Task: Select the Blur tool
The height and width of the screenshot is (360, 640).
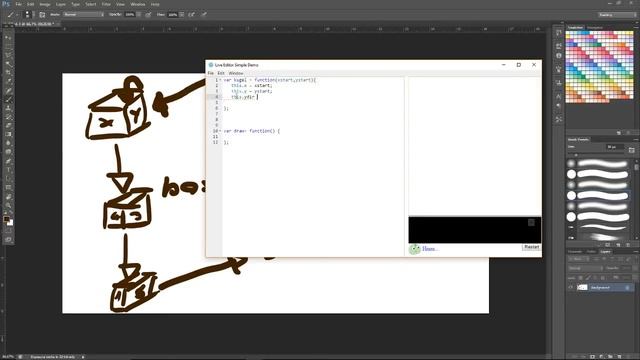Action: point(8,143)
